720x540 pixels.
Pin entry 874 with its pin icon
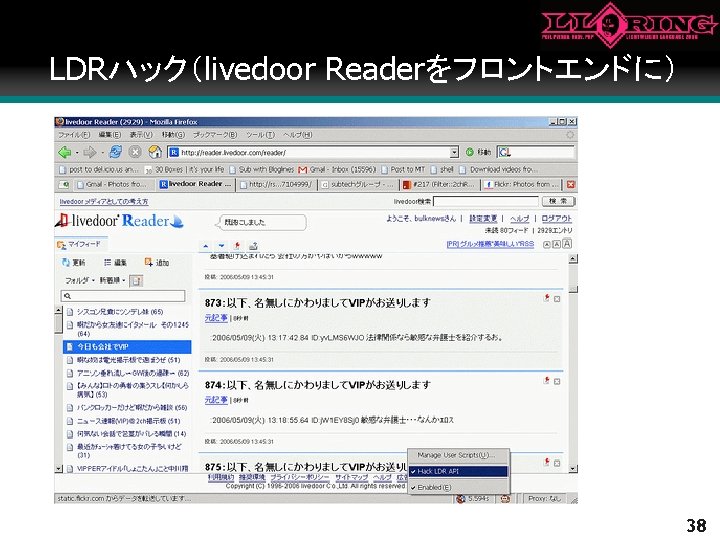tap(546, 380)
